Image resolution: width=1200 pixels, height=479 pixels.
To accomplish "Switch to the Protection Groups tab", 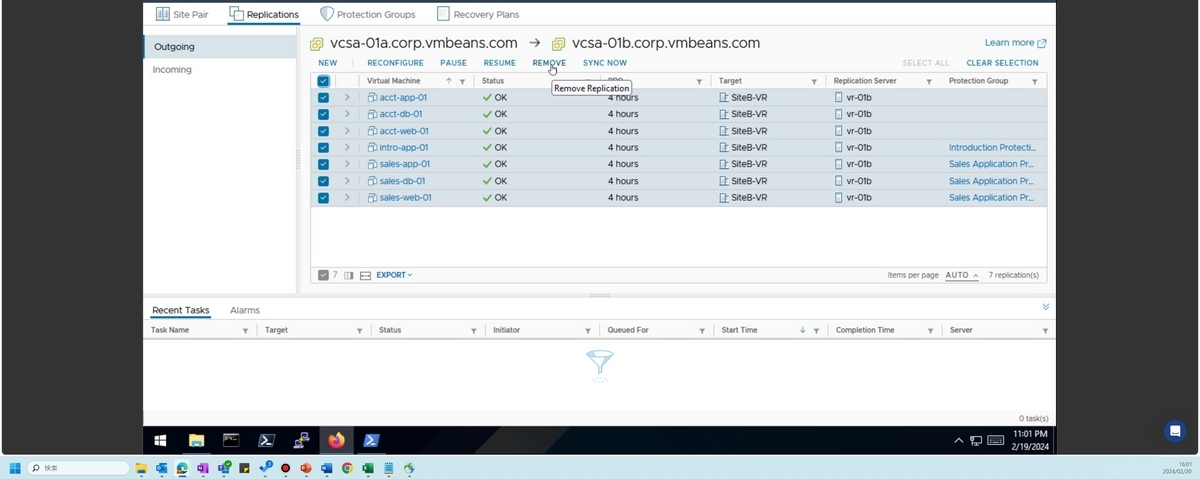I will (367, 15).
